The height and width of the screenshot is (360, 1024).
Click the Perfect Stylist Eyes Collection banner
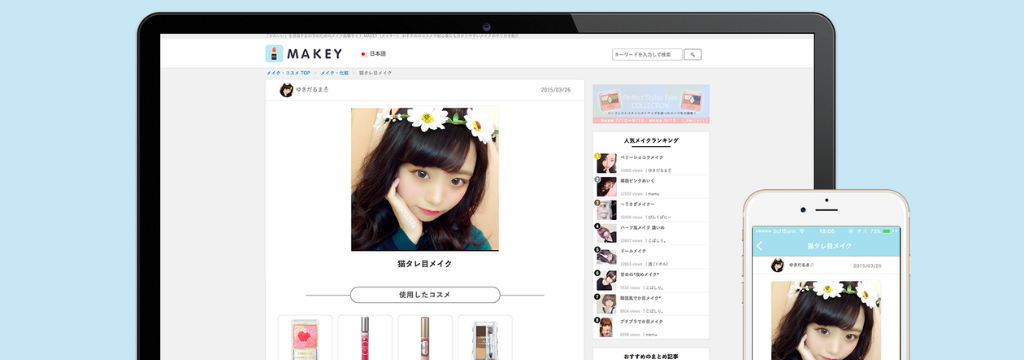[x=651, y=104]
